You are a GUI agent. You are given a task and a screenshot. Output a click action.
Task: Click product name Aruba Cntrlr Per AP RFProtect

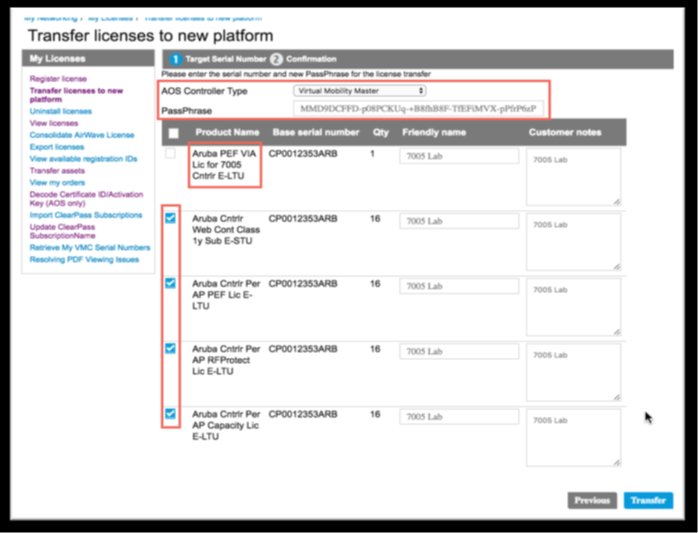(226, 360)
